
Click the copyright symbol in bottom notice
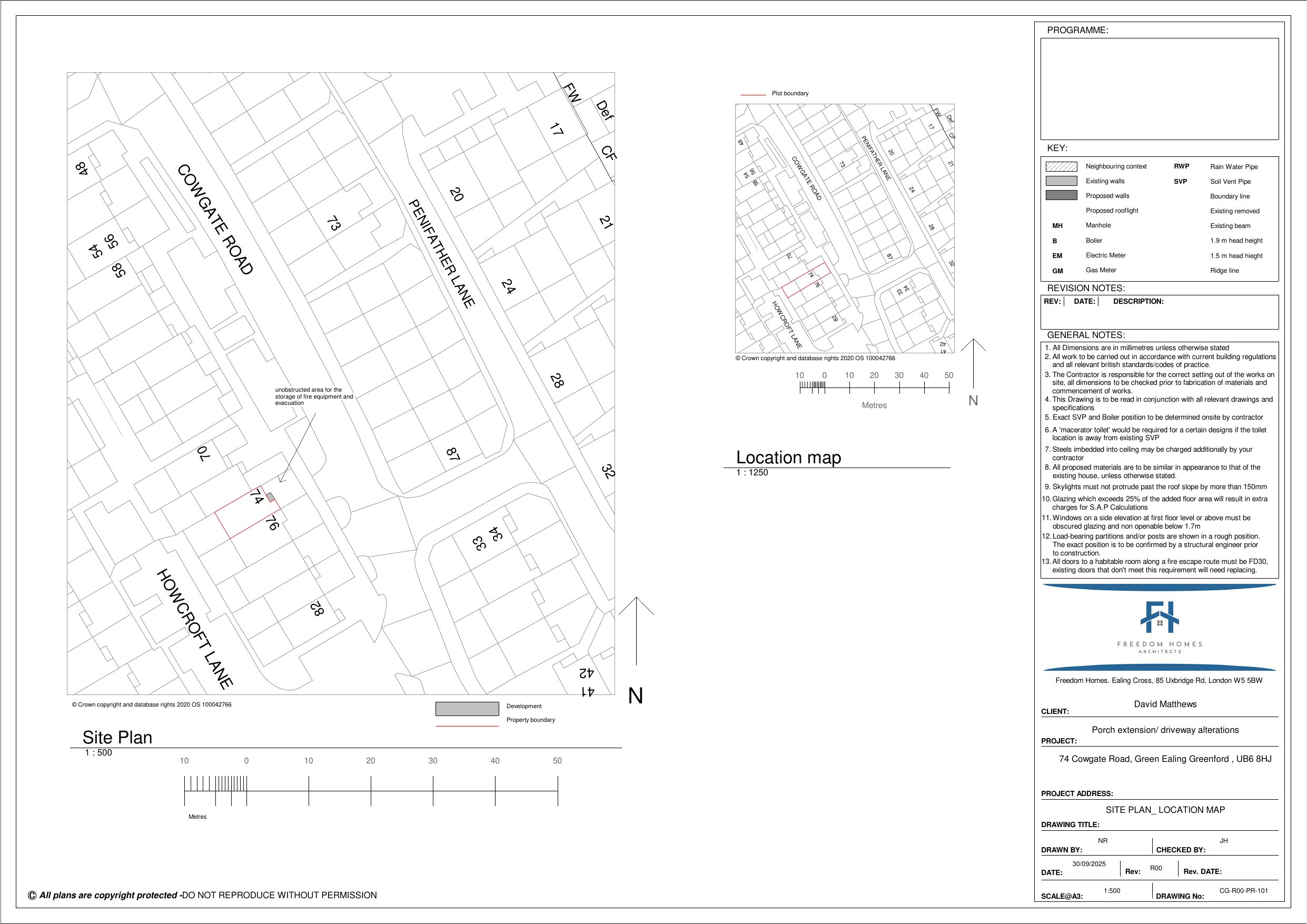[x=33, y=895]
